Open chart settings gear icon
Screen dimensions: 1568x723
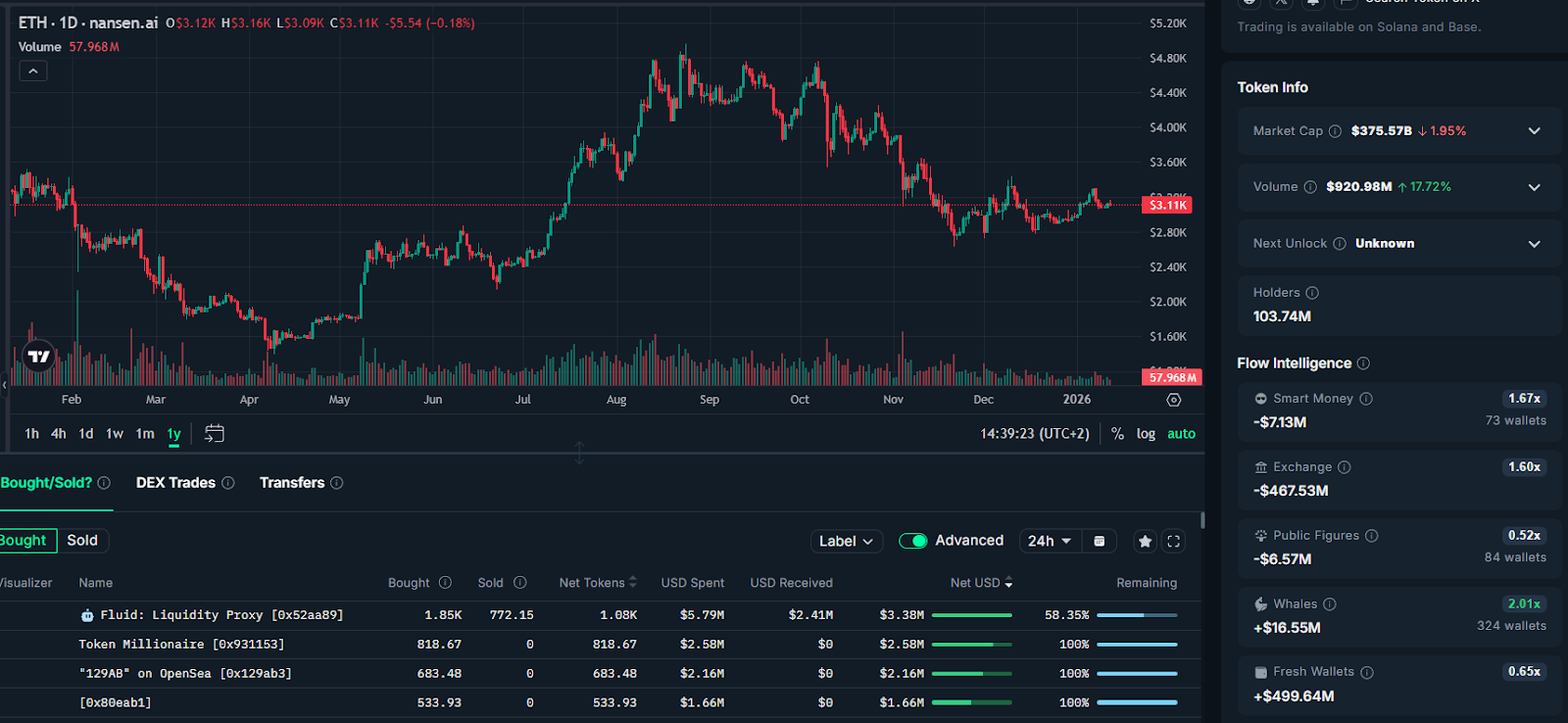tap(1173, 400)
